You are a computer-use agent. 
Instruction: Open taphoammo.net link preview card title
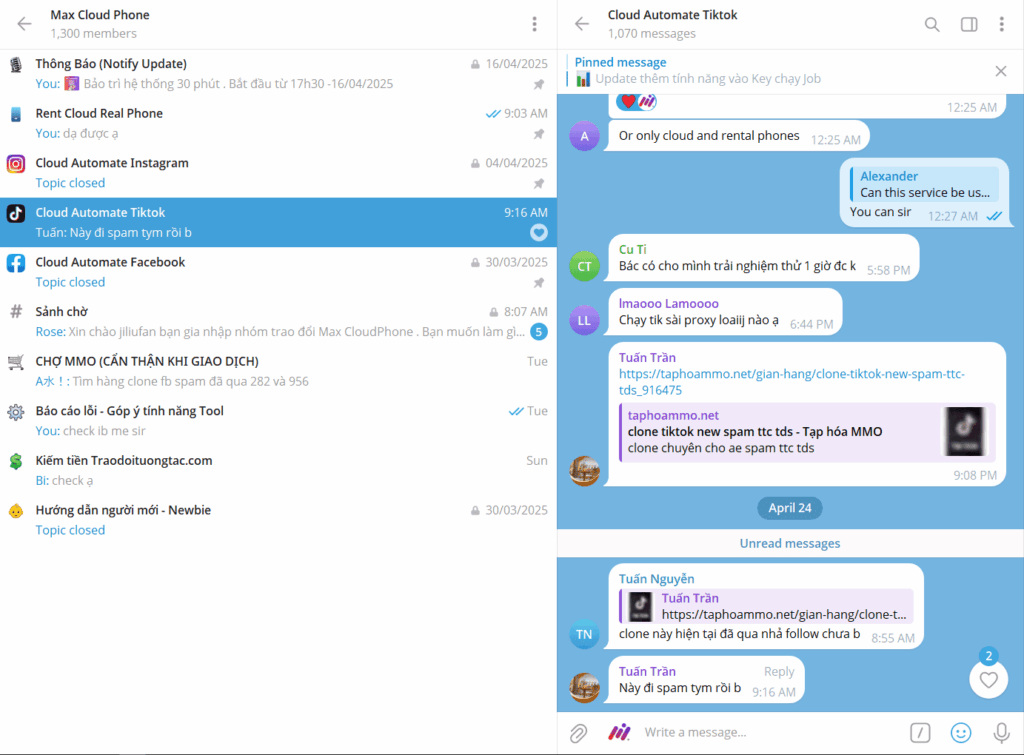click(755, 432)
